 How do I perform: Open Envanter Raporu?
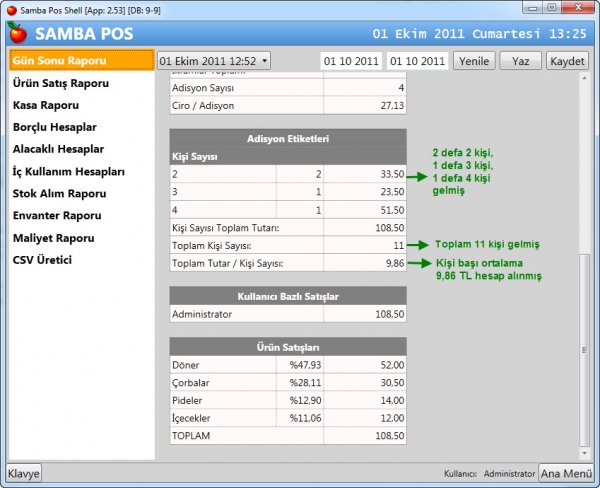click(x=57, y=215)
